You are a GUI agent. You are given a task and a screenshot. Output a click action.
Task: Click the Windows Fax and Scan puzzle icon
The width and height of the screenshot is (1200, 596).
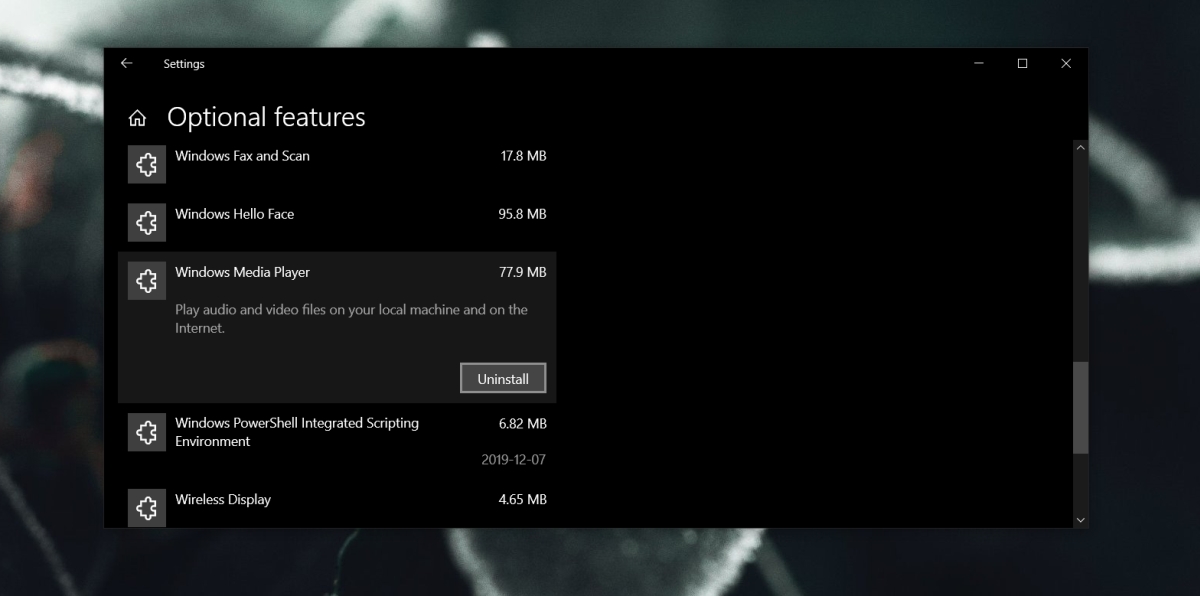click(147, 164)
